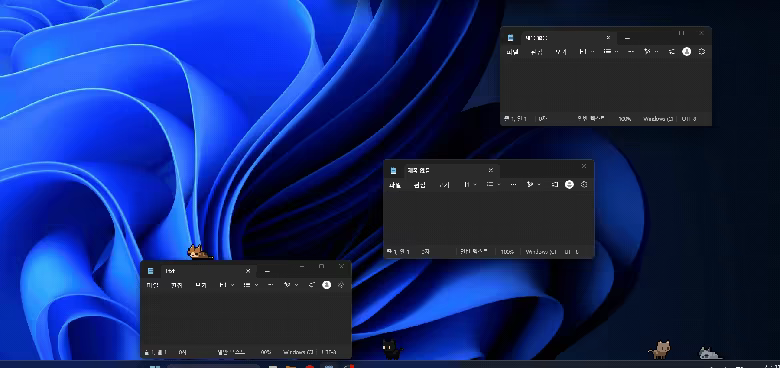The width and height of the screenshot is (780, 368).
Task: Toggle the text format indicator in lower-left Notepad
Action: click(231, 352)
